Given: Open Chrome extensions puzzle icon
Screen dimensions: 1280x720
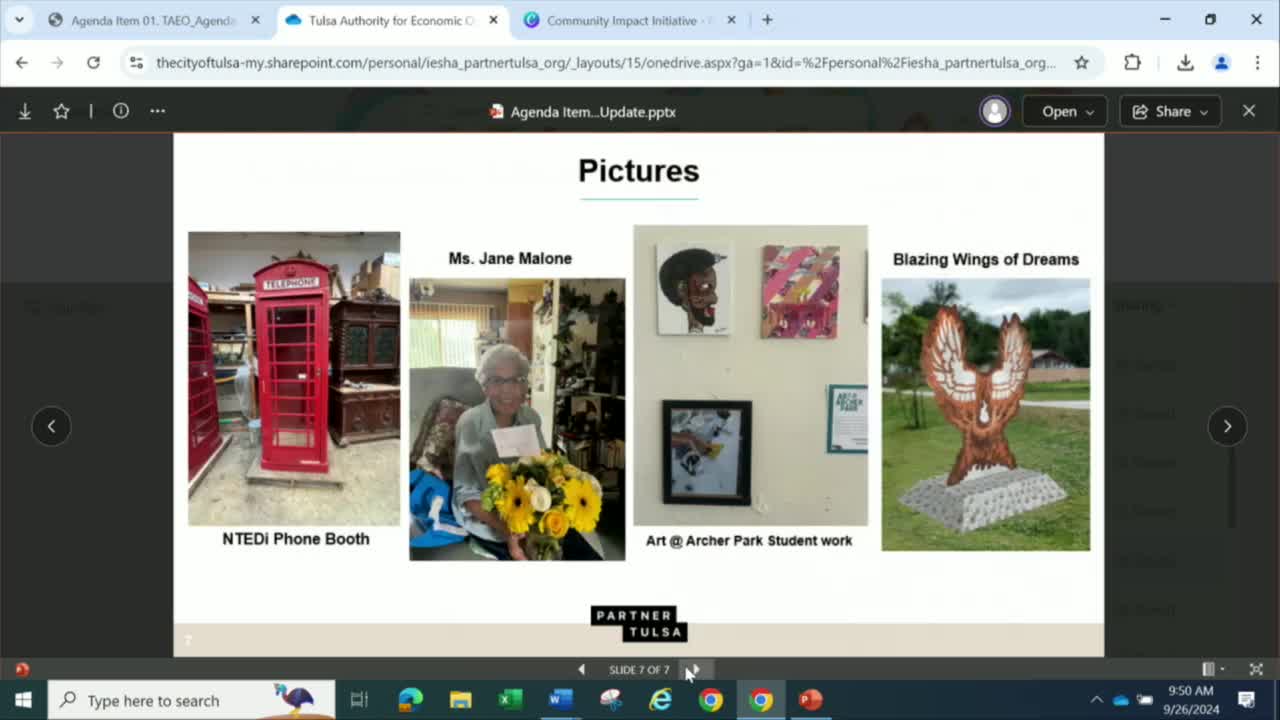Looking at the screenshot, I should [1132, 62].
